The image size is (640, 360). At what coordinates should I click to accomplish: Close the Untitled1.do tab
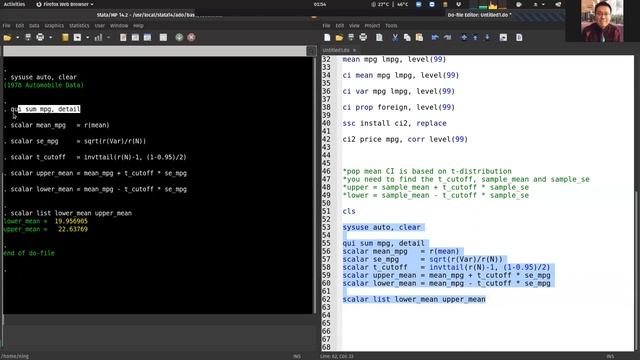(x=354, y=50)
